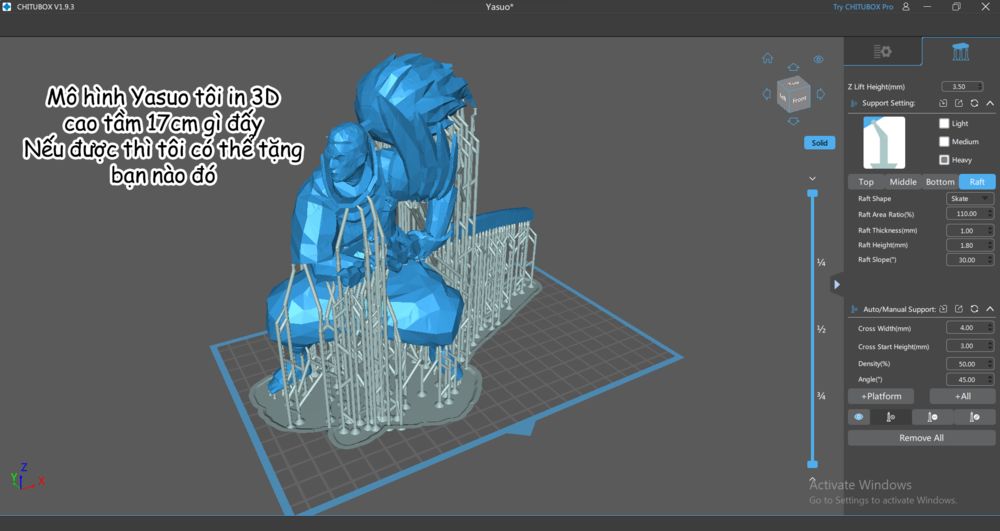Select the add support tool icon
Image resolution: width=1000 pixels, height=531 pixels.
click(891, 417)
